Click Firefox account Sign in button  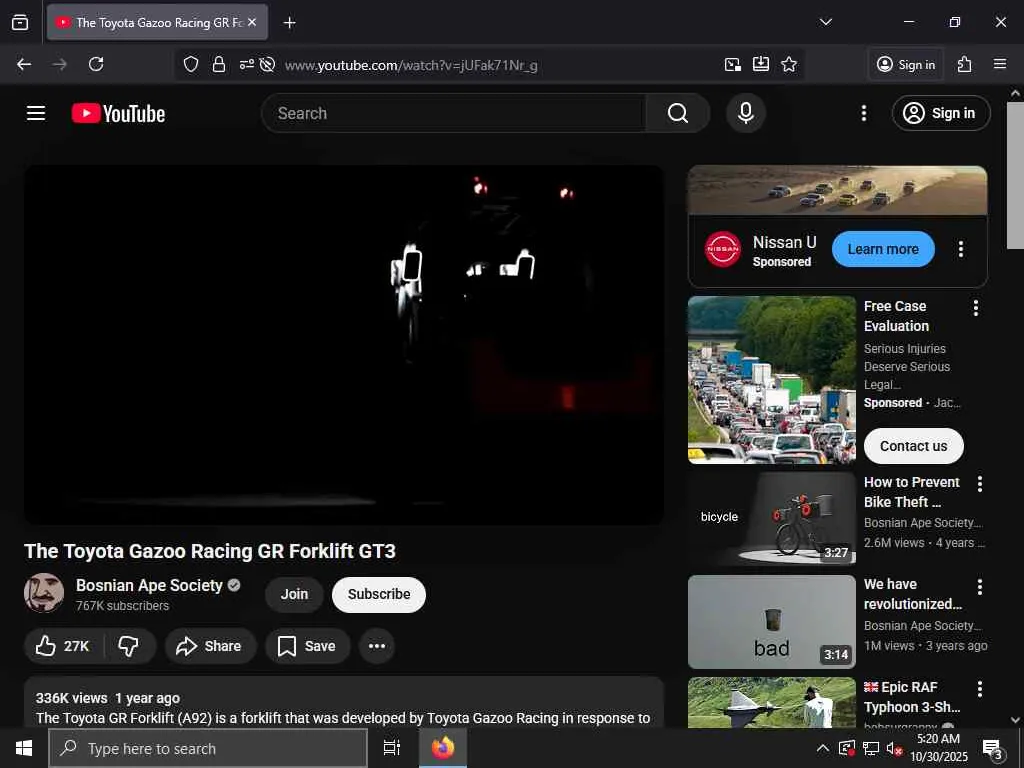(x=906, y=64)
